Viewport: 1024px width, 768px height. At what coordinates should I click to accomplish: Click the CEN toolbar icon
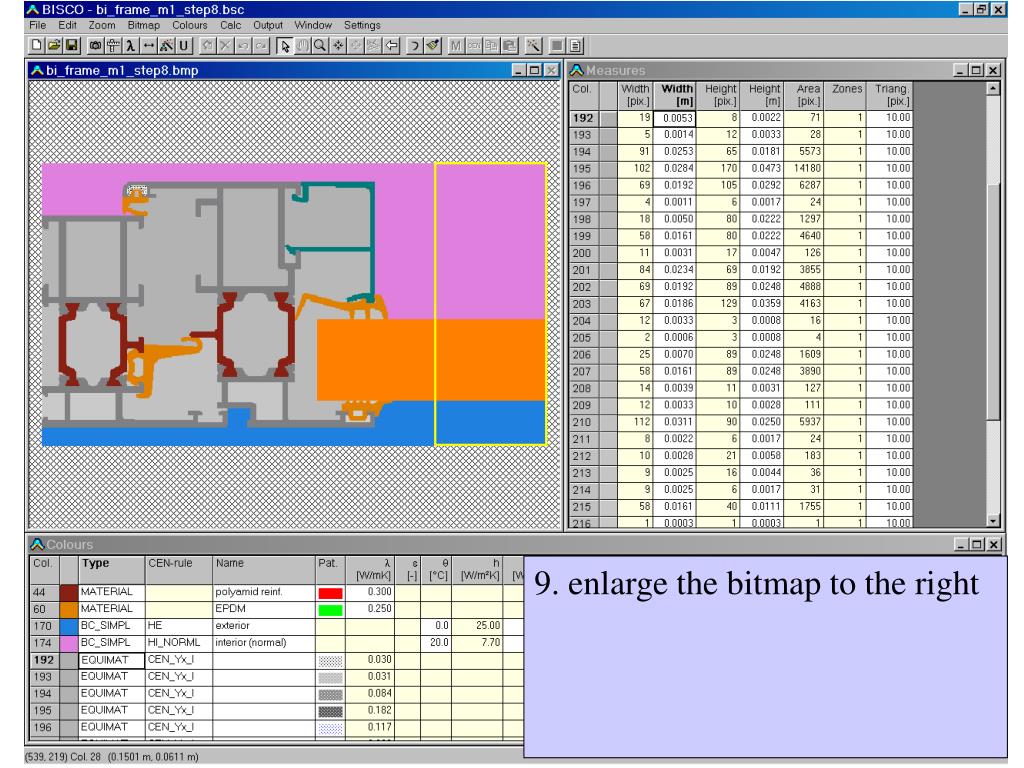(473, 46)
